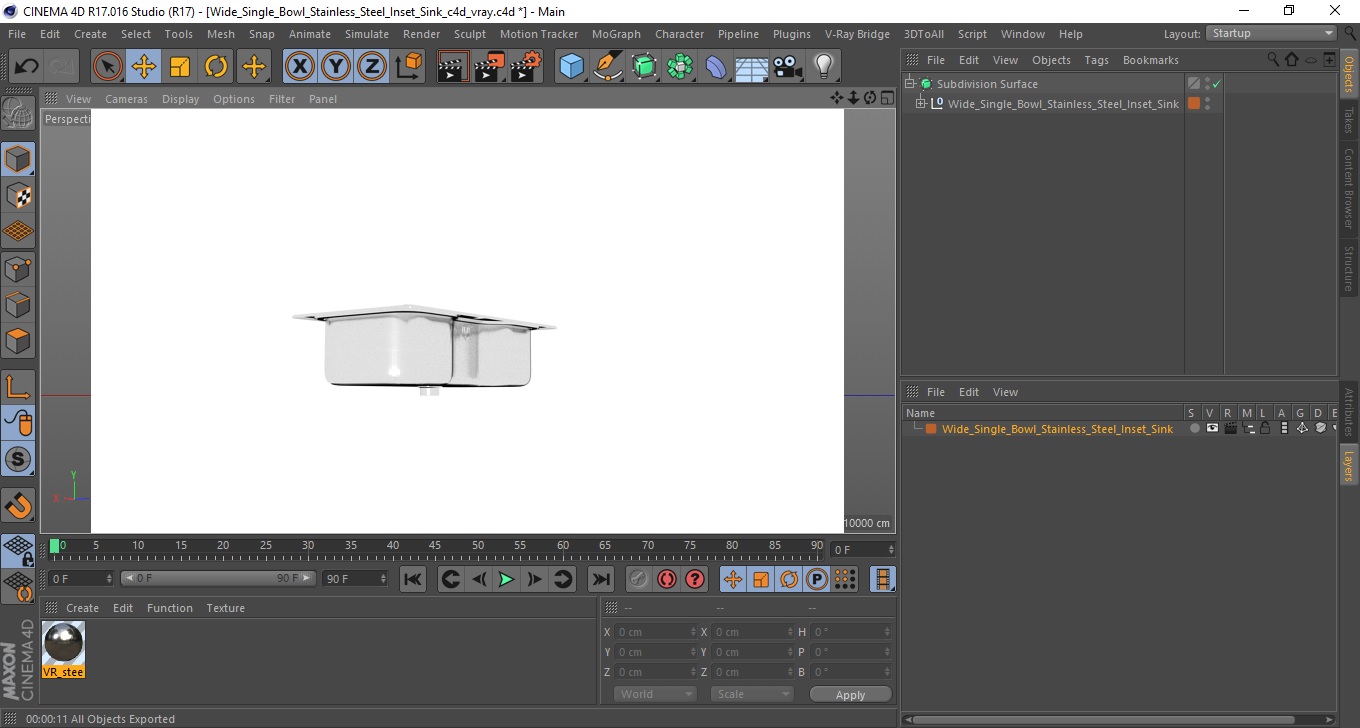
Task: Click the Undo arrow icon
Action: (27, 67)
